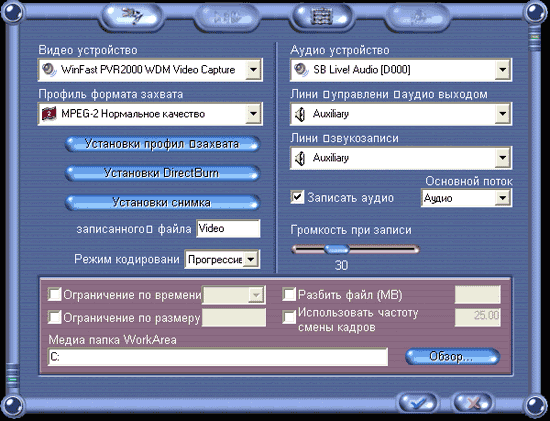550x421 pixels.
Task: Click the recording volume slider handle
Action: coord(336,249)
